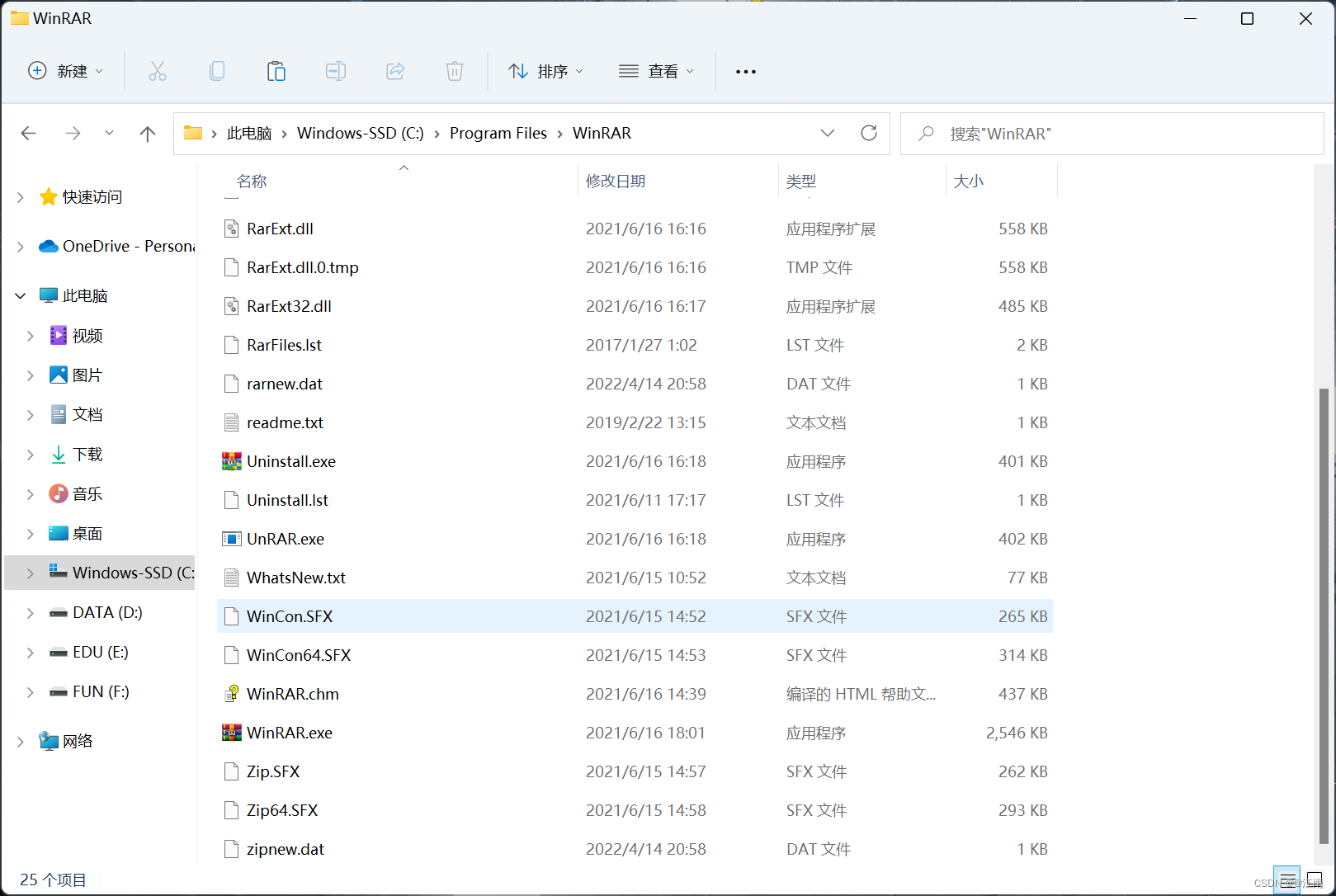Viewport: 1336px width, 896px height.
Task: Refresh the WinRAR folder view
Action: point(869,133)
